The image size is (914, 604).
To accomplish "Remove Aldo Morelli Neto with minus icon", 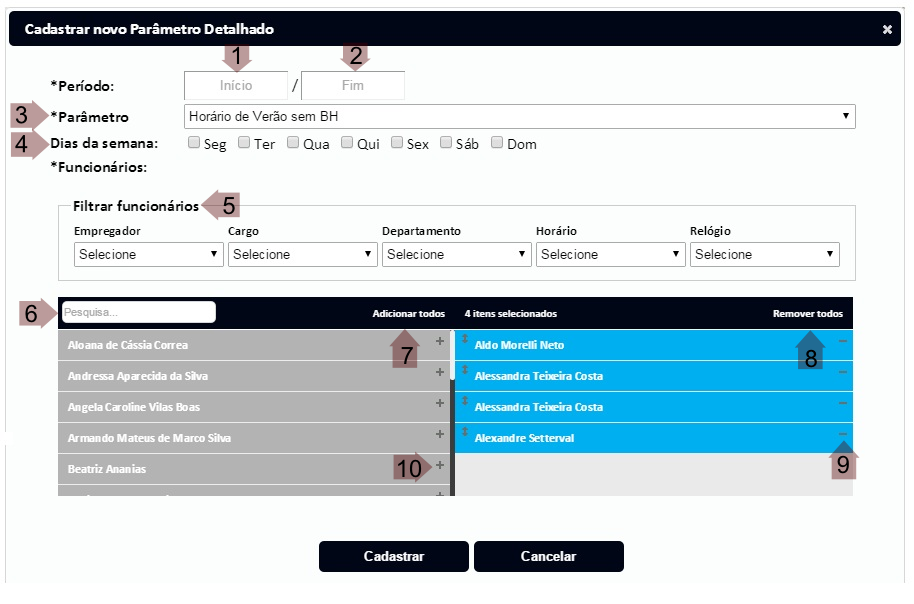I will click(842, 341).
